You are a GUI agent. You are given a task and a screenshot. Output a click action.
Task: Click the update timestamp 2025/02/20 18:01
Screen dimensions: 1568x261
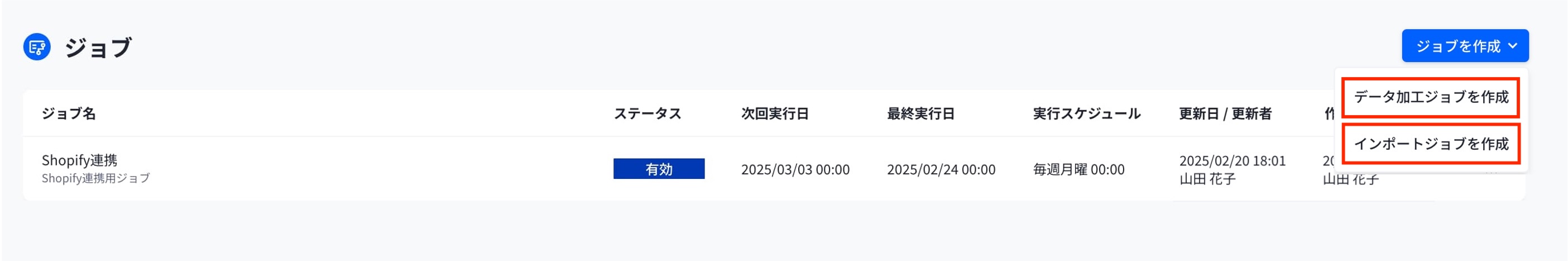[x=1232, y=161]
